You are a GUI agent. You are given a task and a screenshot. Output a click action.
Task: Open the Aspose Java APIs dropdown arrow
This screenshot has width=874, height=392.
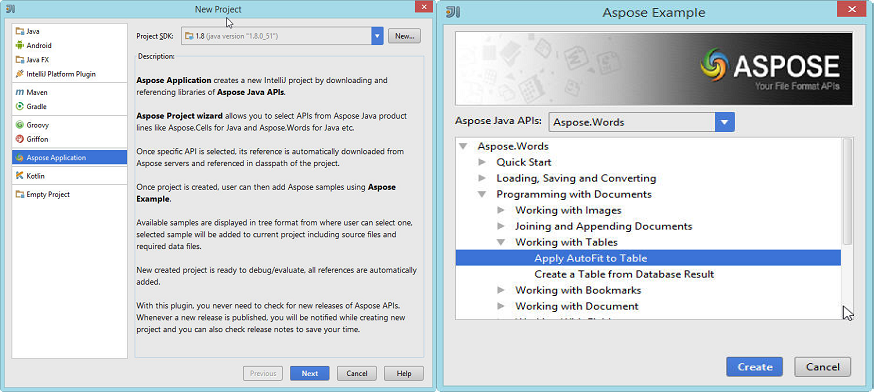pyautogui.click(x=725, y=122)
